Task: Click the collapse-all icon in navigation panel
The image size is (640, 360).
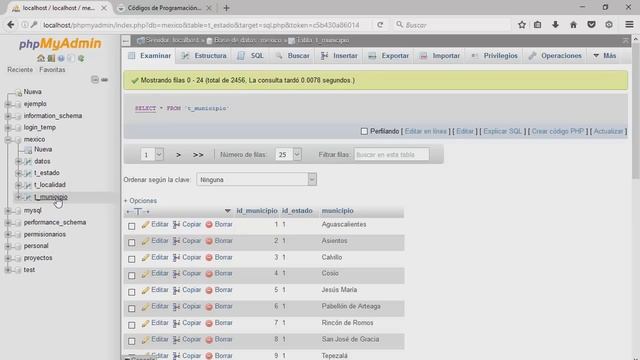Action: 95,80
